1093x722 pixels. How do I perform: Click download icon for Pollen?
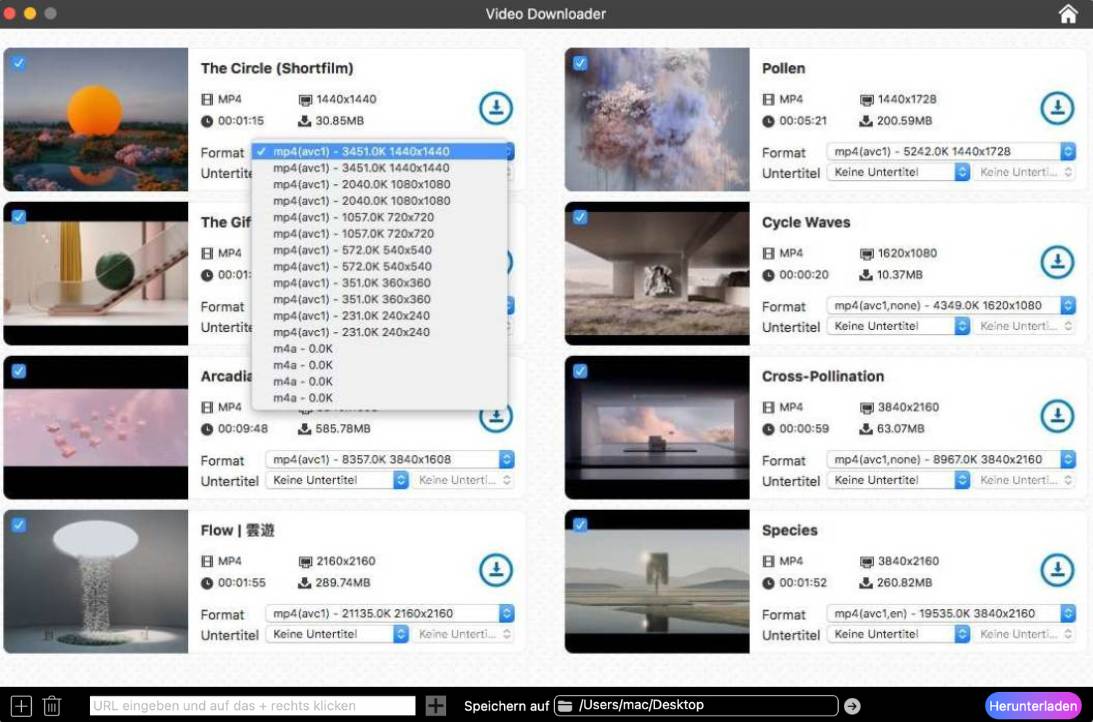pos(1057,108)
